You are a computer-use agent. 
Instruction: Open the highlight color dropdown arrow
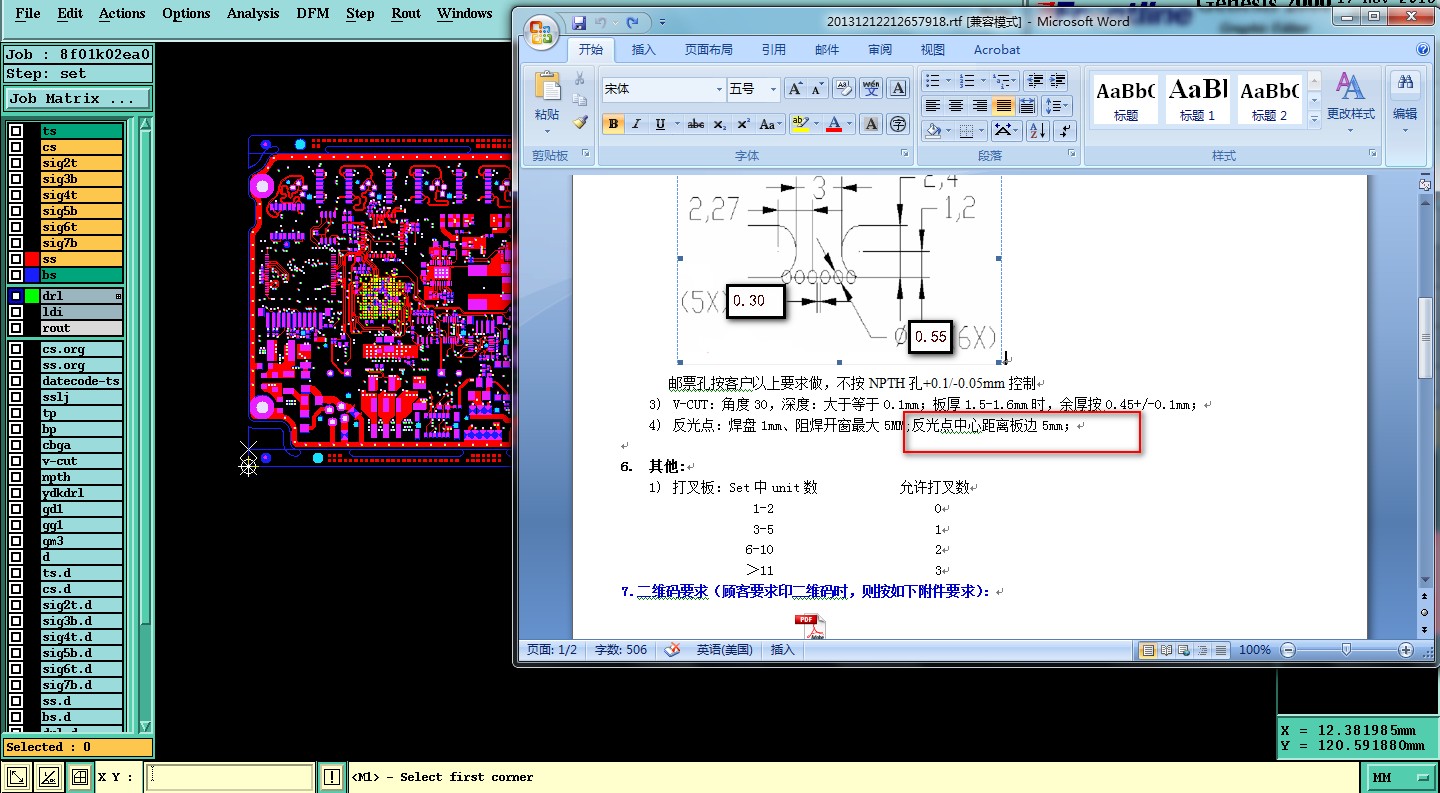[x=815, y=124]
